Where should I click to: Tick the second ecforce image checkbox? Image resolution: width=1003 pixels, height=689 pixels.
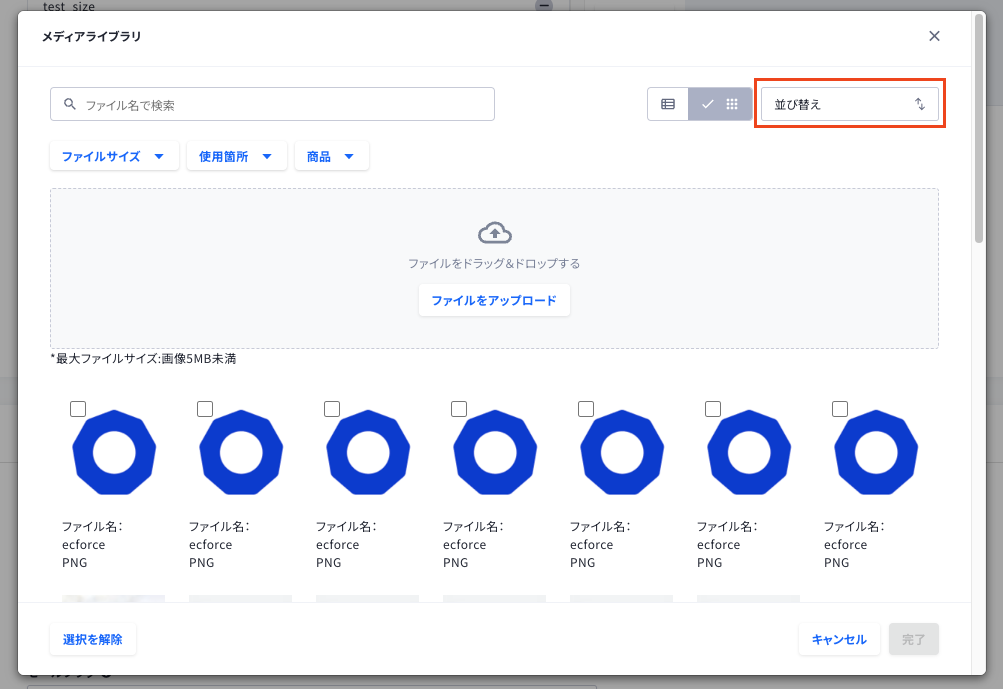point(205,409)
